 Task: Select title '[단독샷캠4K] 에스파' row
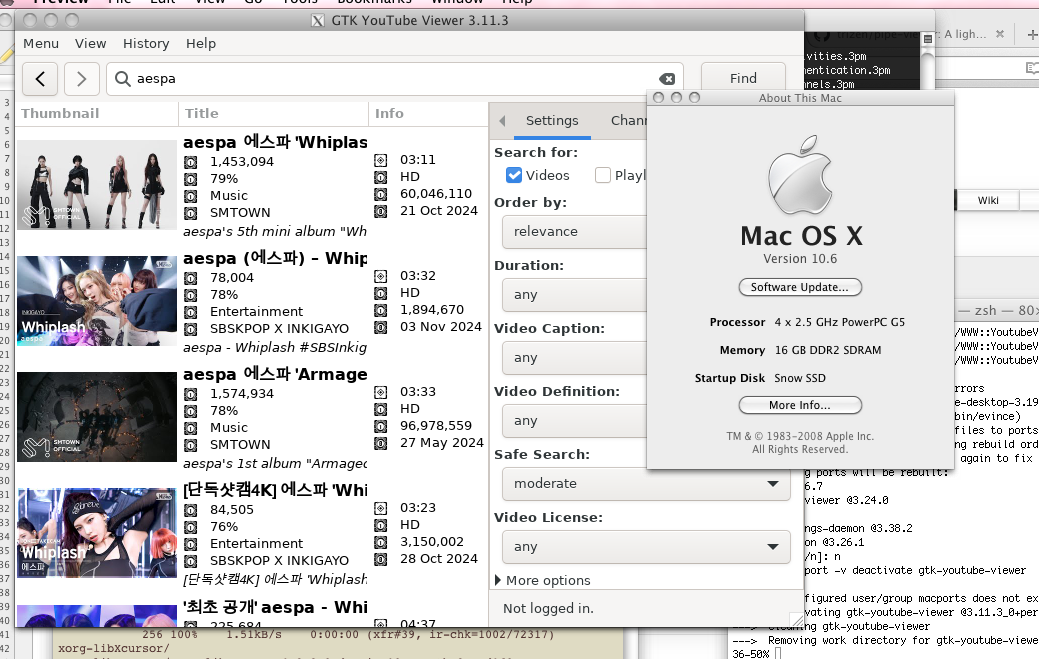275,490
